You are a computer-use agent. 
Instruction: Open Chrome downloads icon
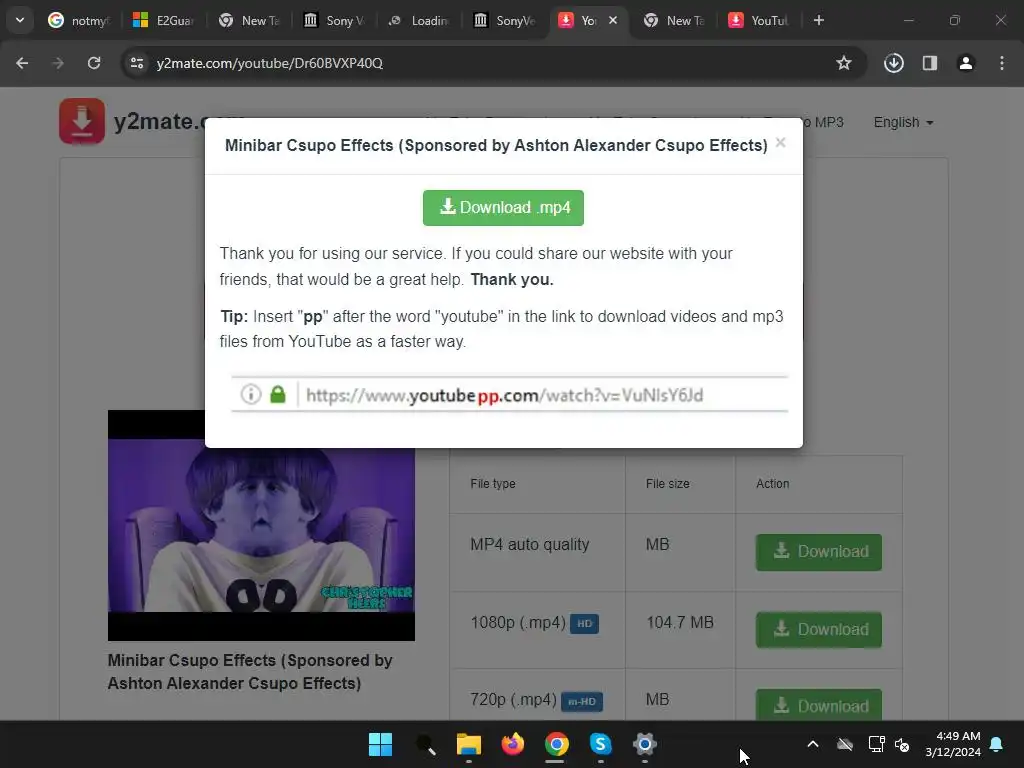point(893,63)
